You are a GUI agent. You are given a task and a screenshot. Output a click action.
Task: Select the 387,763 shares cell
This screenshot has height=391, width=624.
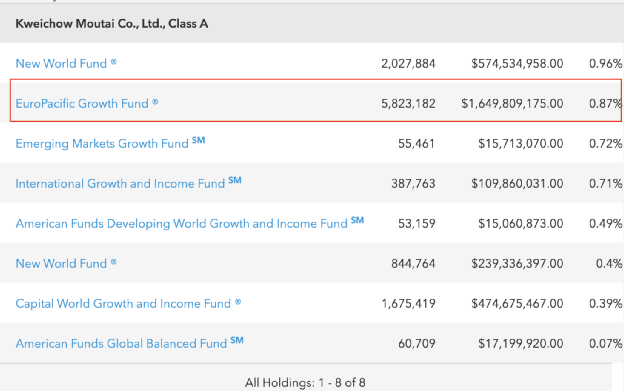point(413,183)
